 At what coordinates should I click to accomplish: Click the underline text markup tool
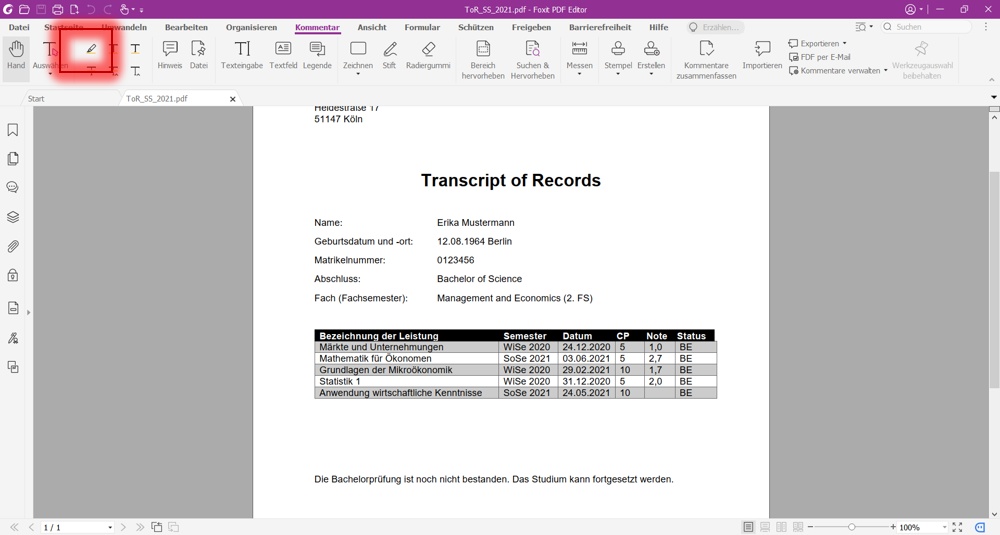pyautogui.click(x=135, y=49)
